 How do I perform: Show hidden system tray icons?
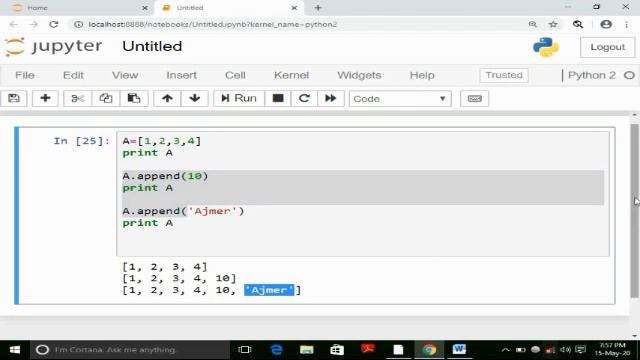click(x=505, y=350)
